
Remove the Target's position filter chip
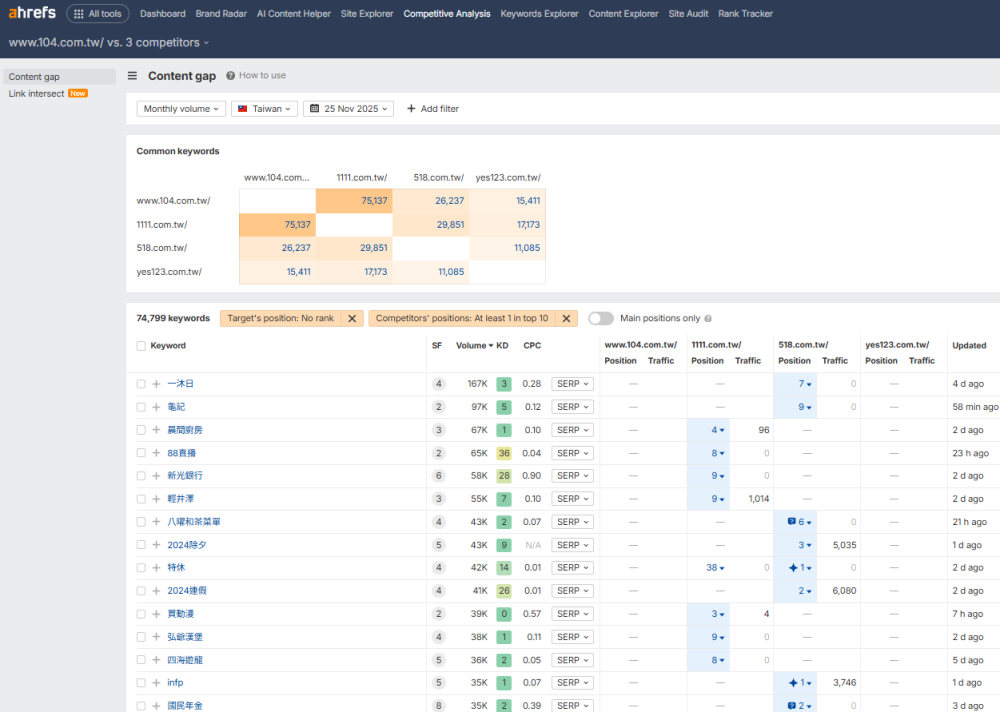351,318
